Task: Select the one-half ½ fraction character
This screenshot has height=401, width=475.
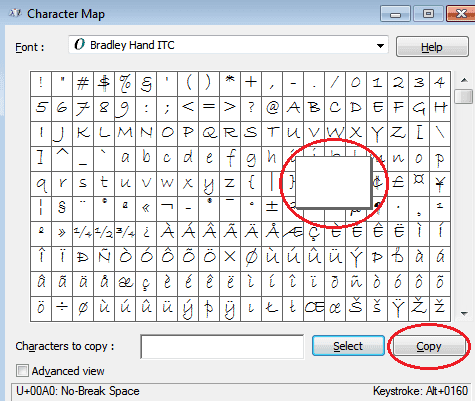Action: 104,233
